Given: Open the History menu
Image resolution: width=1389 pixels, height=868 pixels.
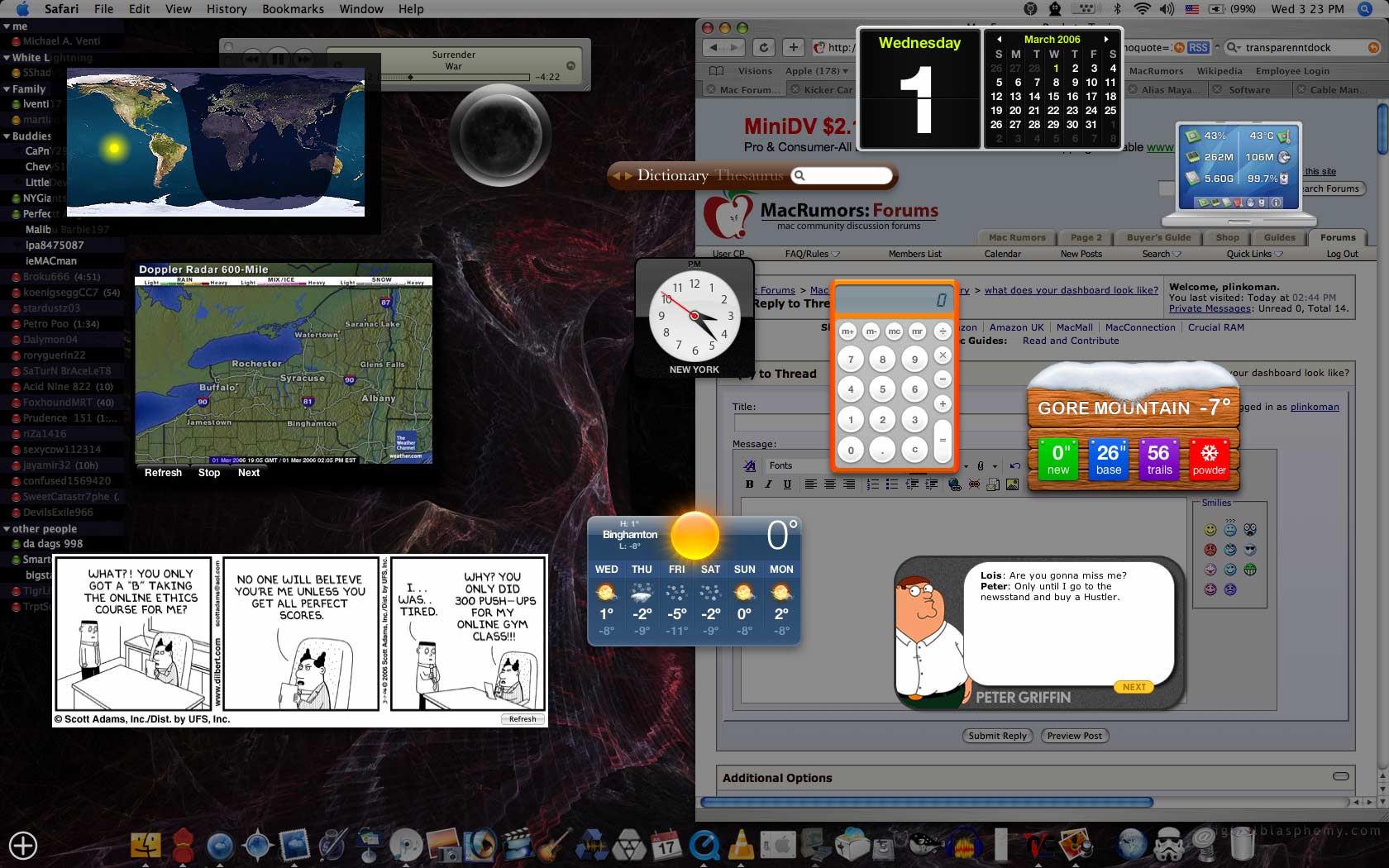Looking at the screenshot, I should [x=227, y=9].
